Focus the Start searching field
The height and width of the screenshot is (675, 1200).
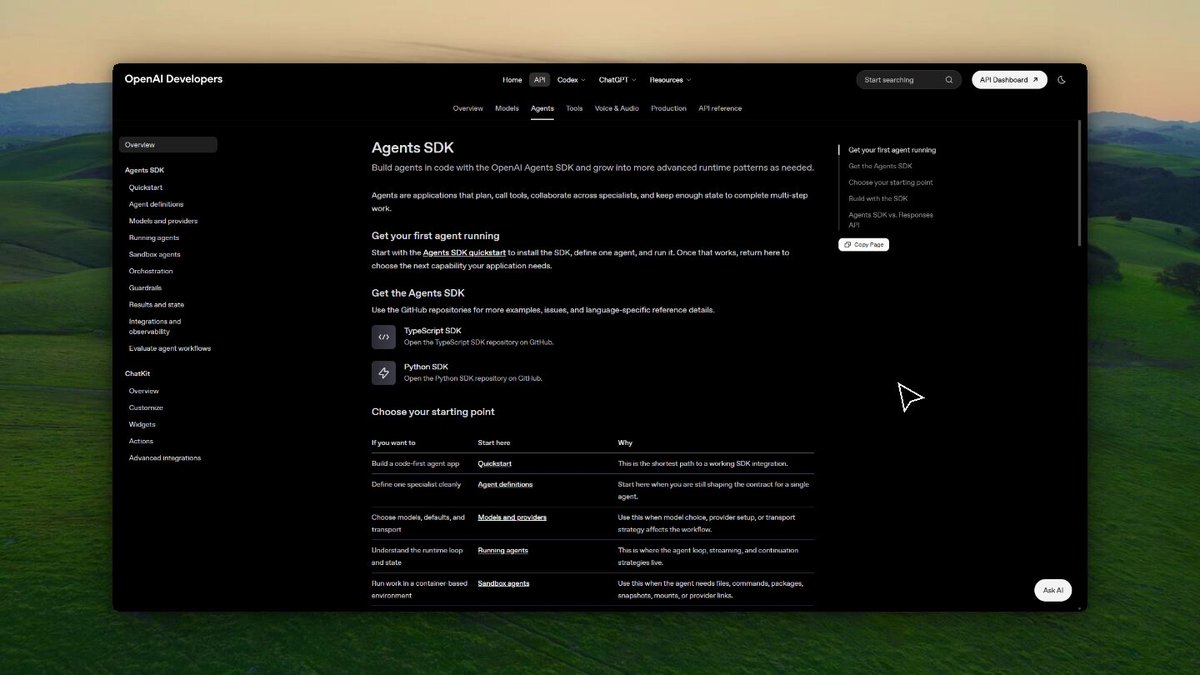click(909, 80)
